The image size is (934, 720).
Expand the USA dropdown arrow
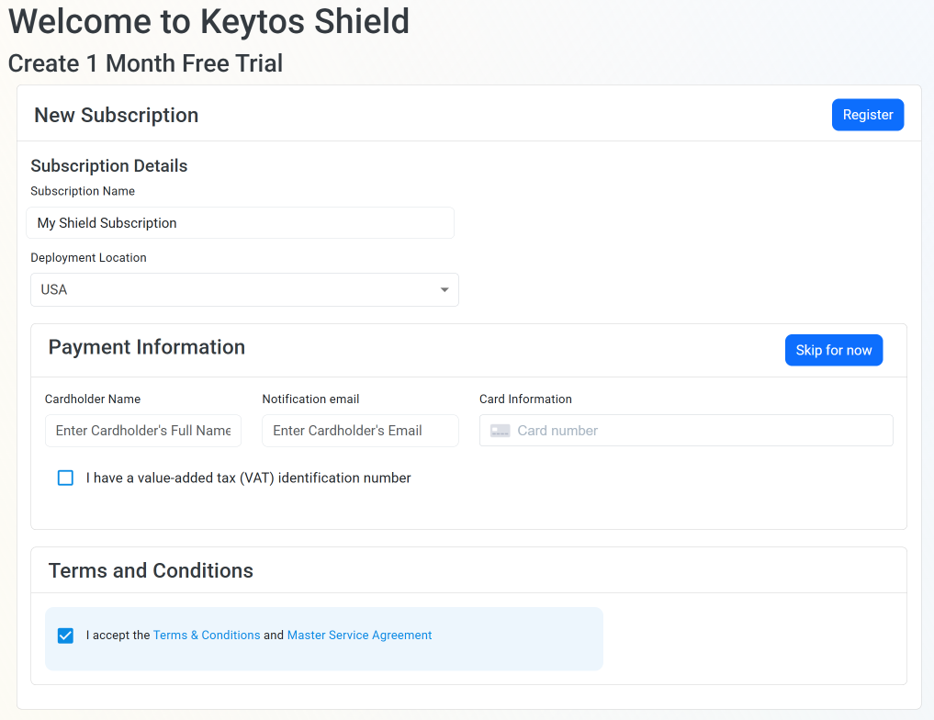[x=444, y=290]
